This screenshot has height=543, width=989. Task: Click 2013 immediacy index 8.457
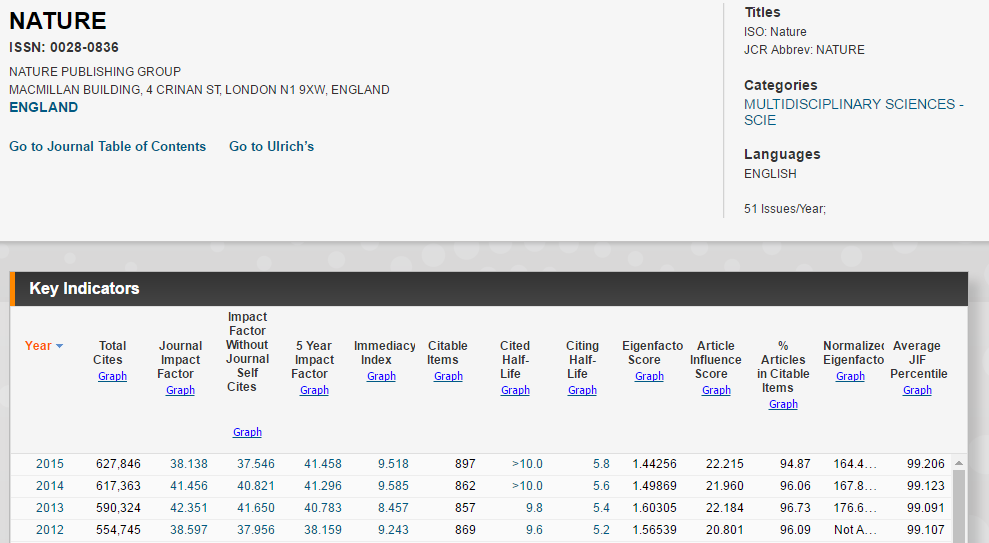click(394, 508)
